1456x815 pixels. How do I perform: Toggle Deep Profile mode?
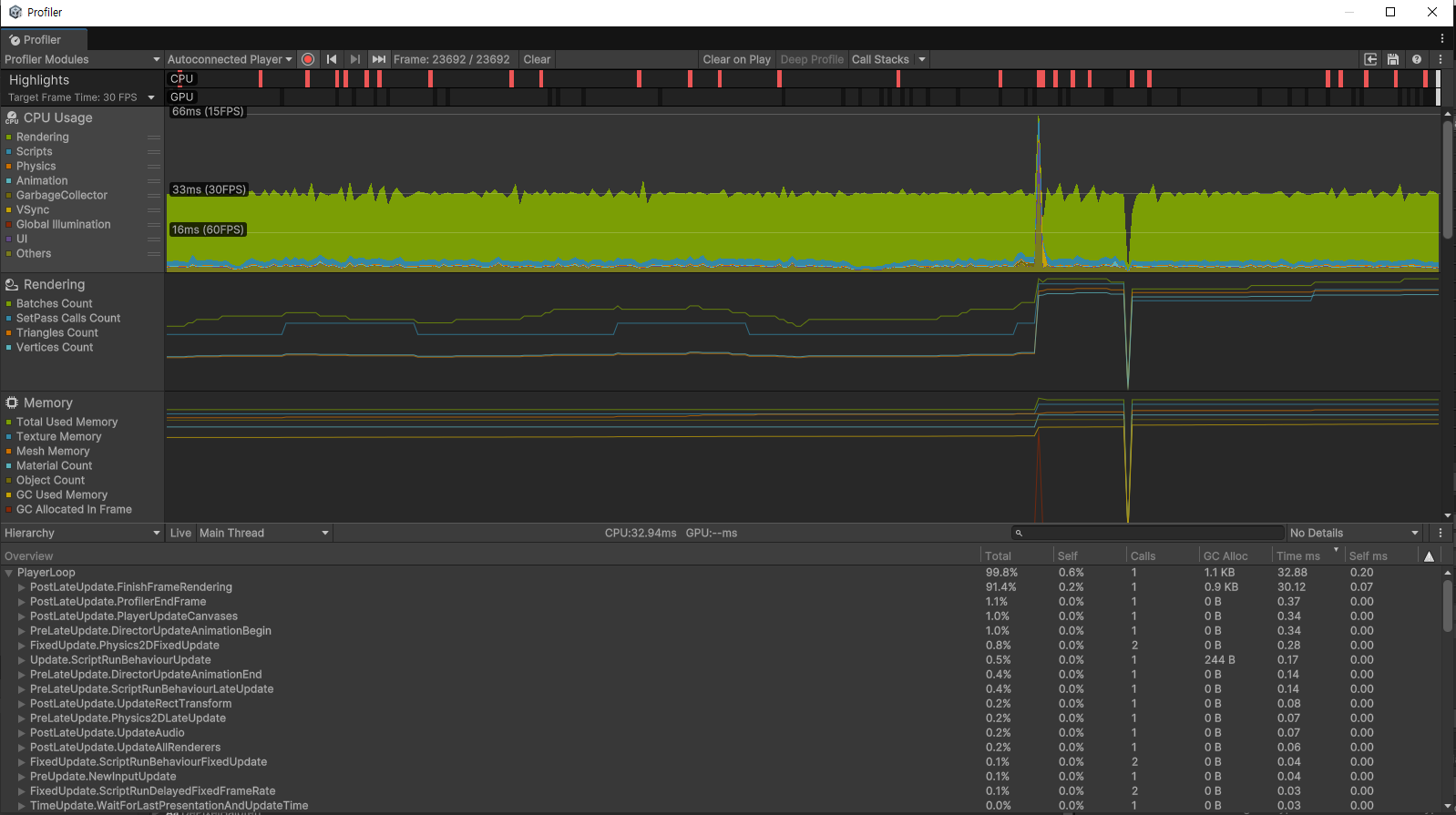812,59
